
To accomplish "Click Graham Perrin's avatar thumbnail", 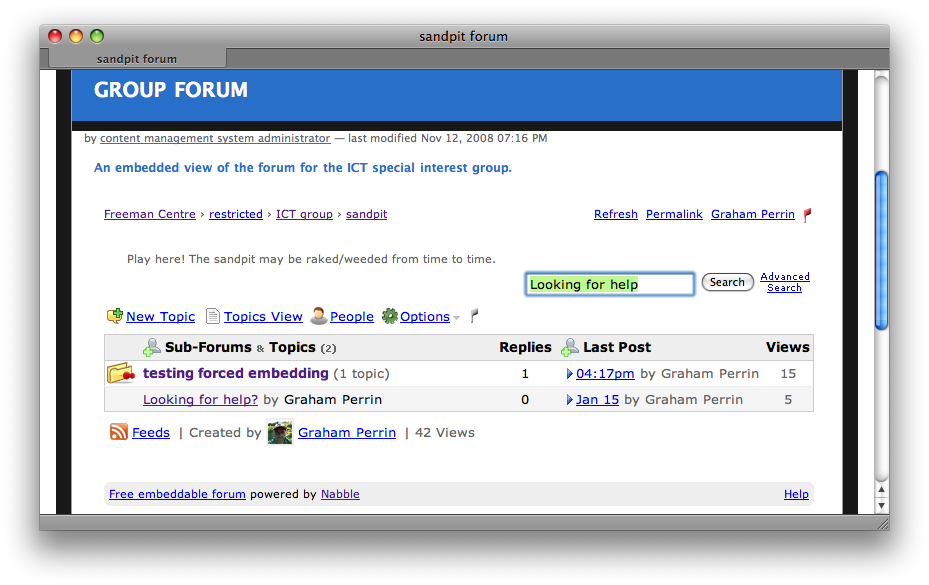I will coord(280,432).
